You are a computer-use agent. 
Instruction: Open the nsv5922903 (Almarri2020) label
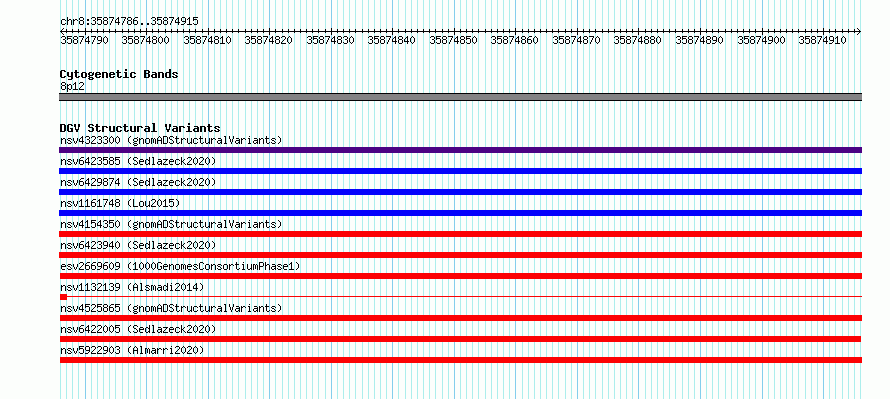(132, 350)
